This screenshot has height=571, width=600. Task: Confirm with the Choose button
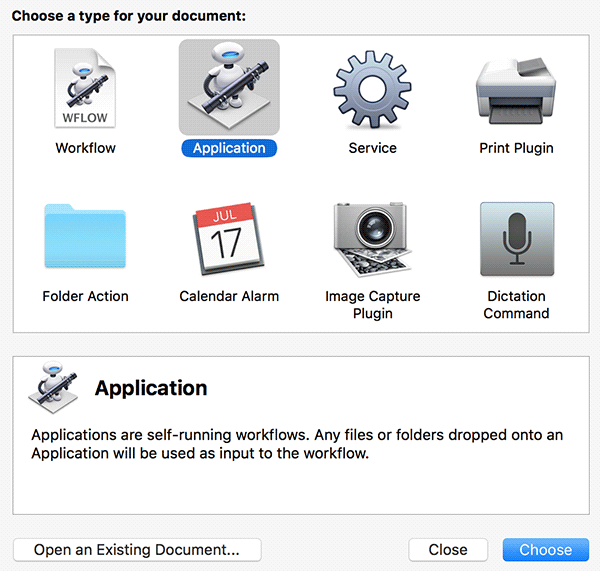546,550
